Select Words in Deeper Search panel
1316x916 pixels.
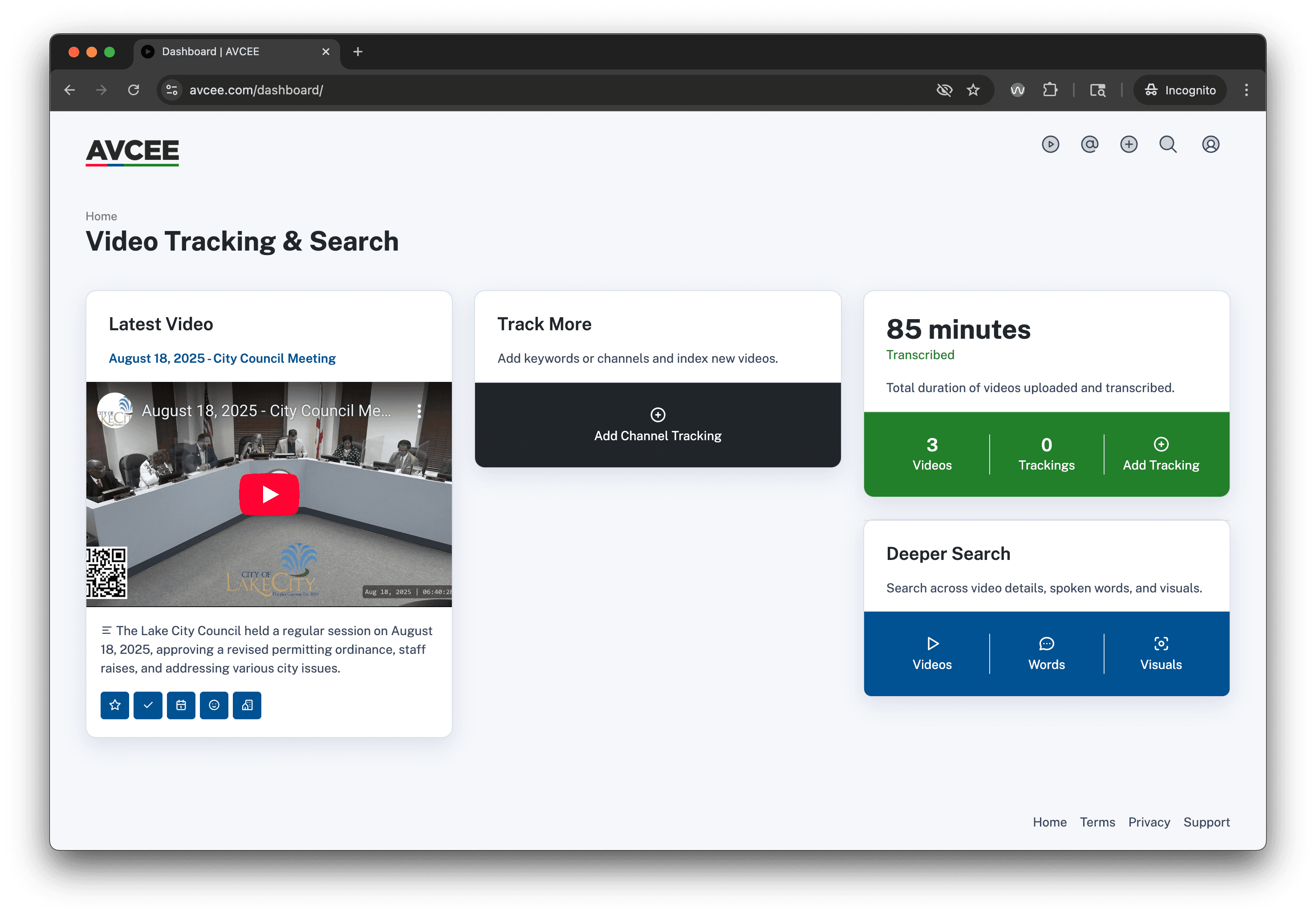click(x=1046, y=654)
